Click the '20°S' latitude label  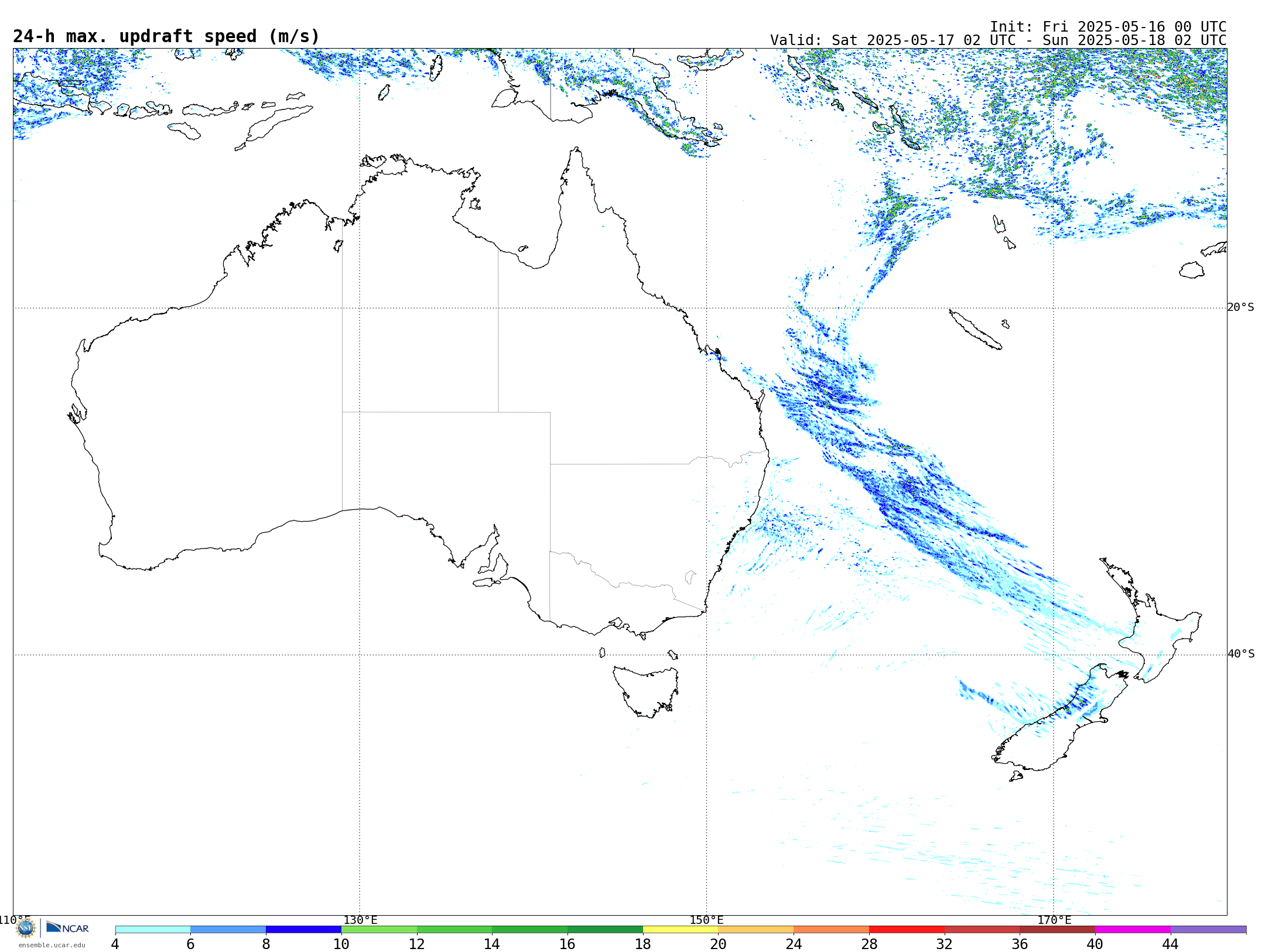pos(1240,307)
